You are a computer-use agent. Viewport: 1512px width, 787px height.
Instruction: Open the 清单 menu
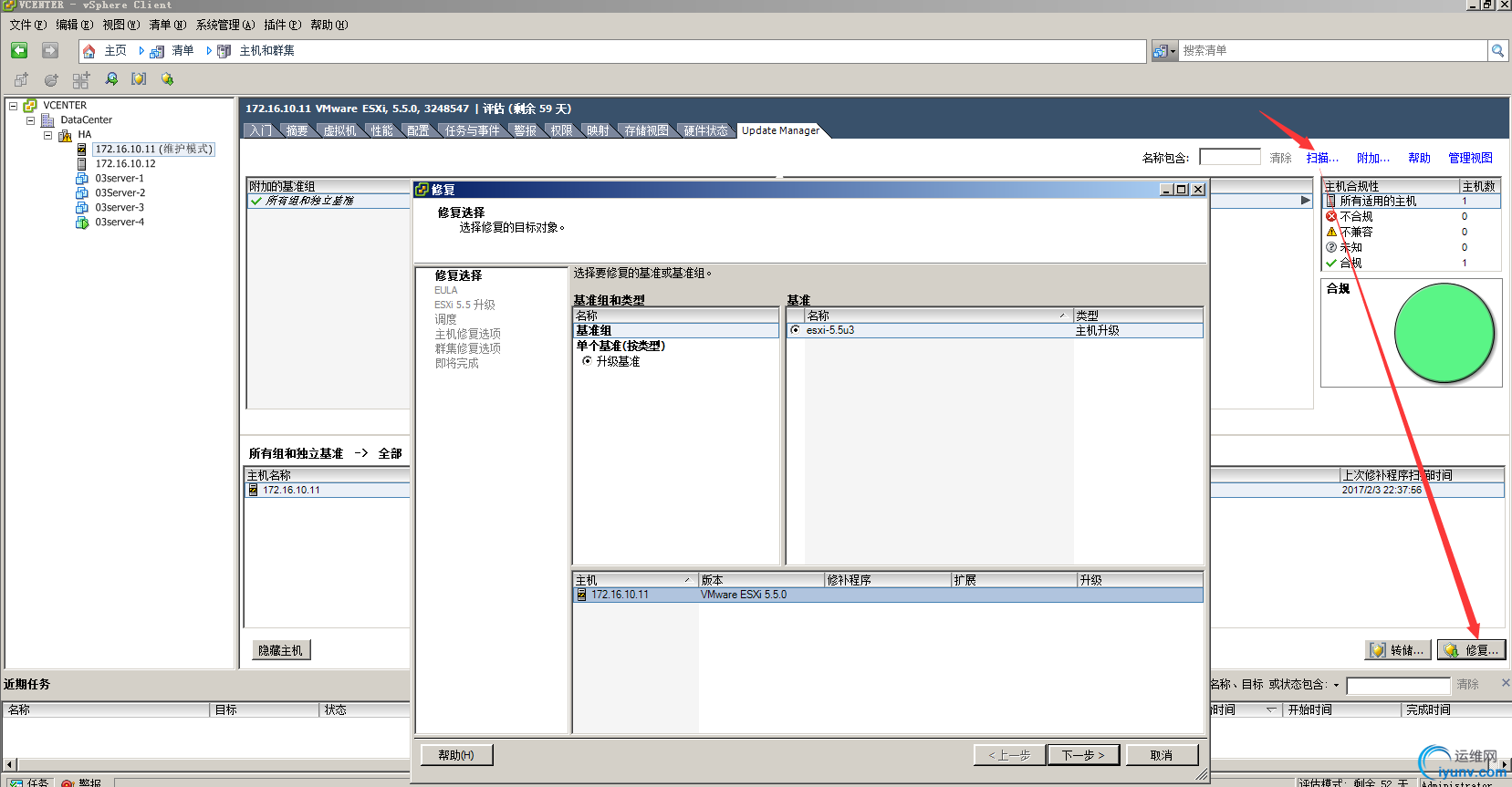[x=167, y=25]
